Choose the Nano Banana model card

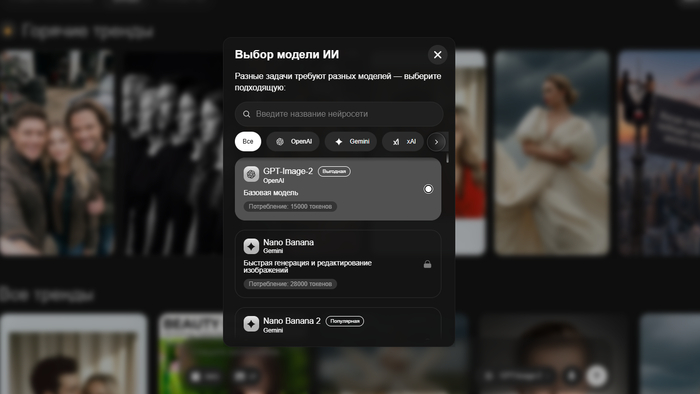(x=338, y=264)
